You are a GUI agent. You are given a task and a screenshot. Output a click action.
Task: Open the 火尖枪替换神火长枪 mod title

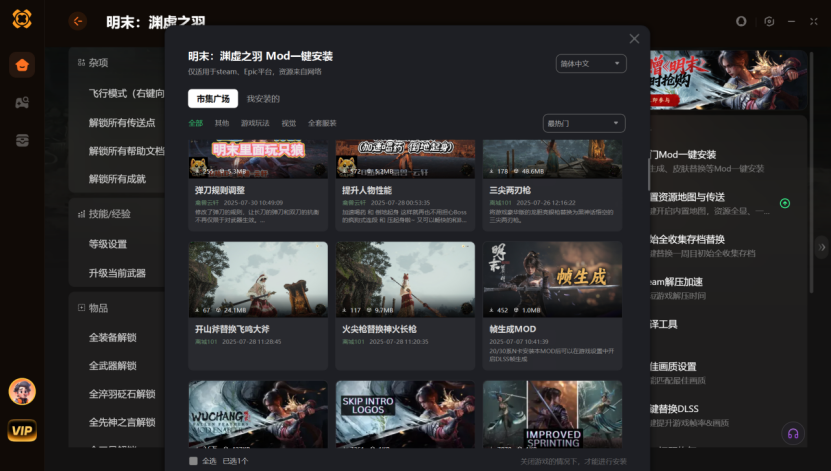[x=379, y=328]
